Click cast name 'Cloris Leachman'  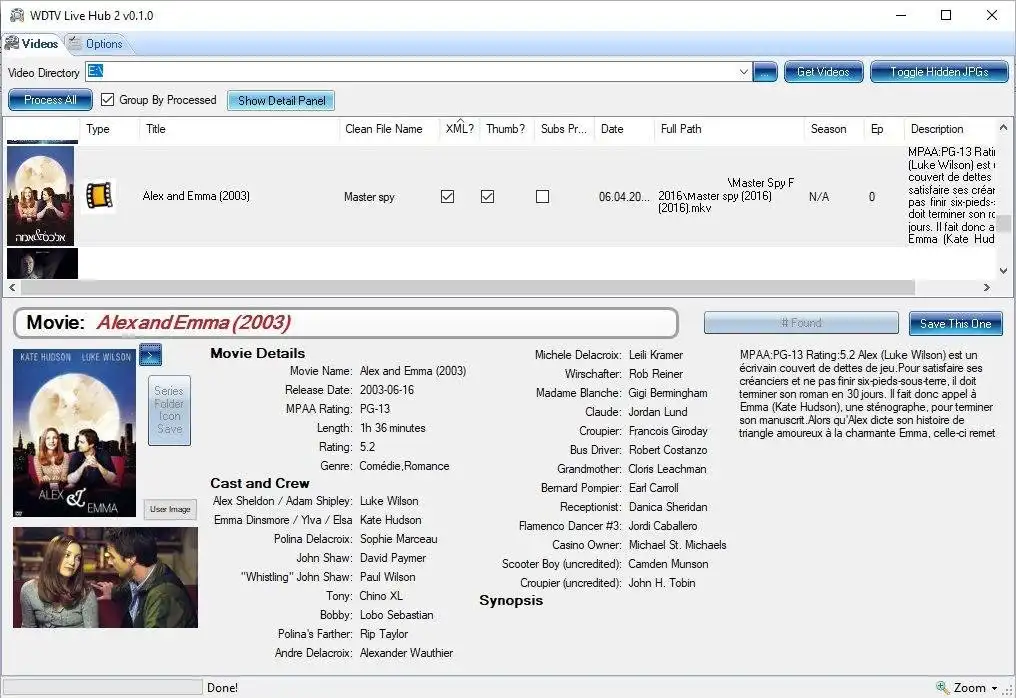click(667, 469)
